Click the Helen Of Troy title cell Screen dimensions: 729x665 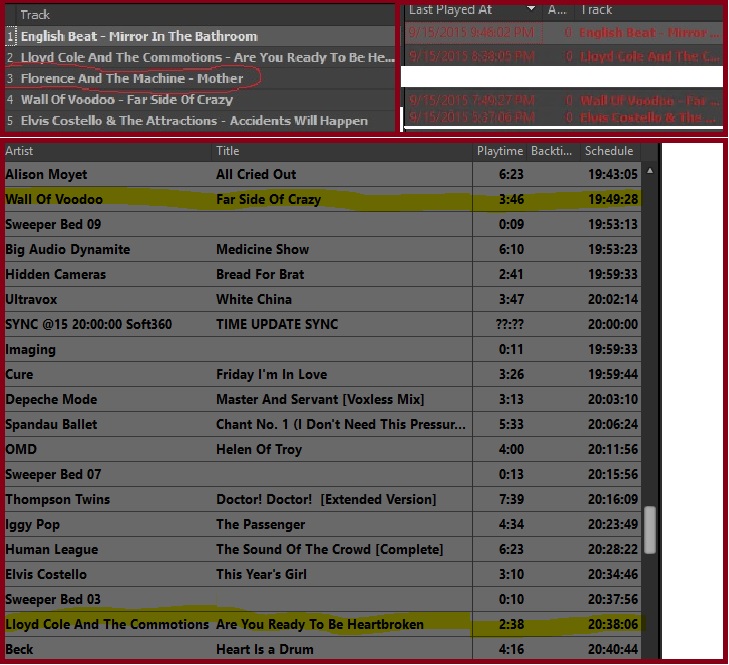tap(259, 449)
